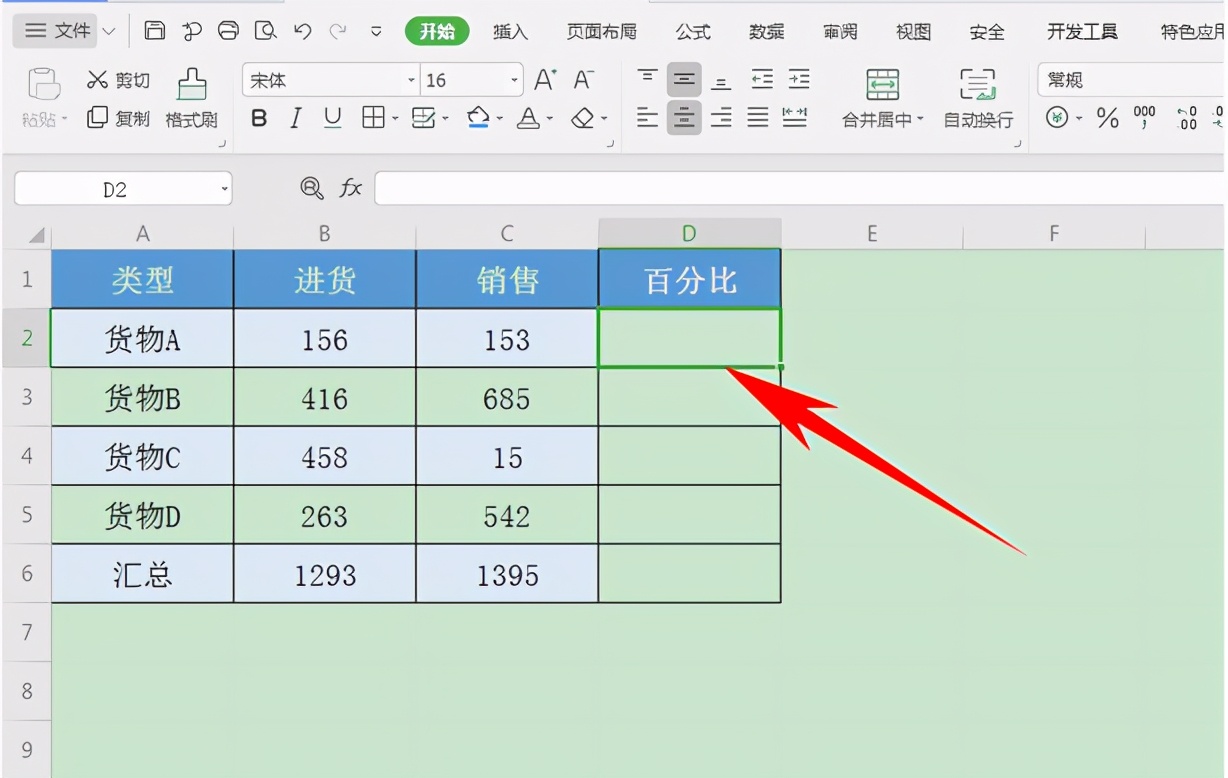Screen dimensions: 1228x778
Task: Open the font name dropdown (宋体)
Action: pos(411,81)
